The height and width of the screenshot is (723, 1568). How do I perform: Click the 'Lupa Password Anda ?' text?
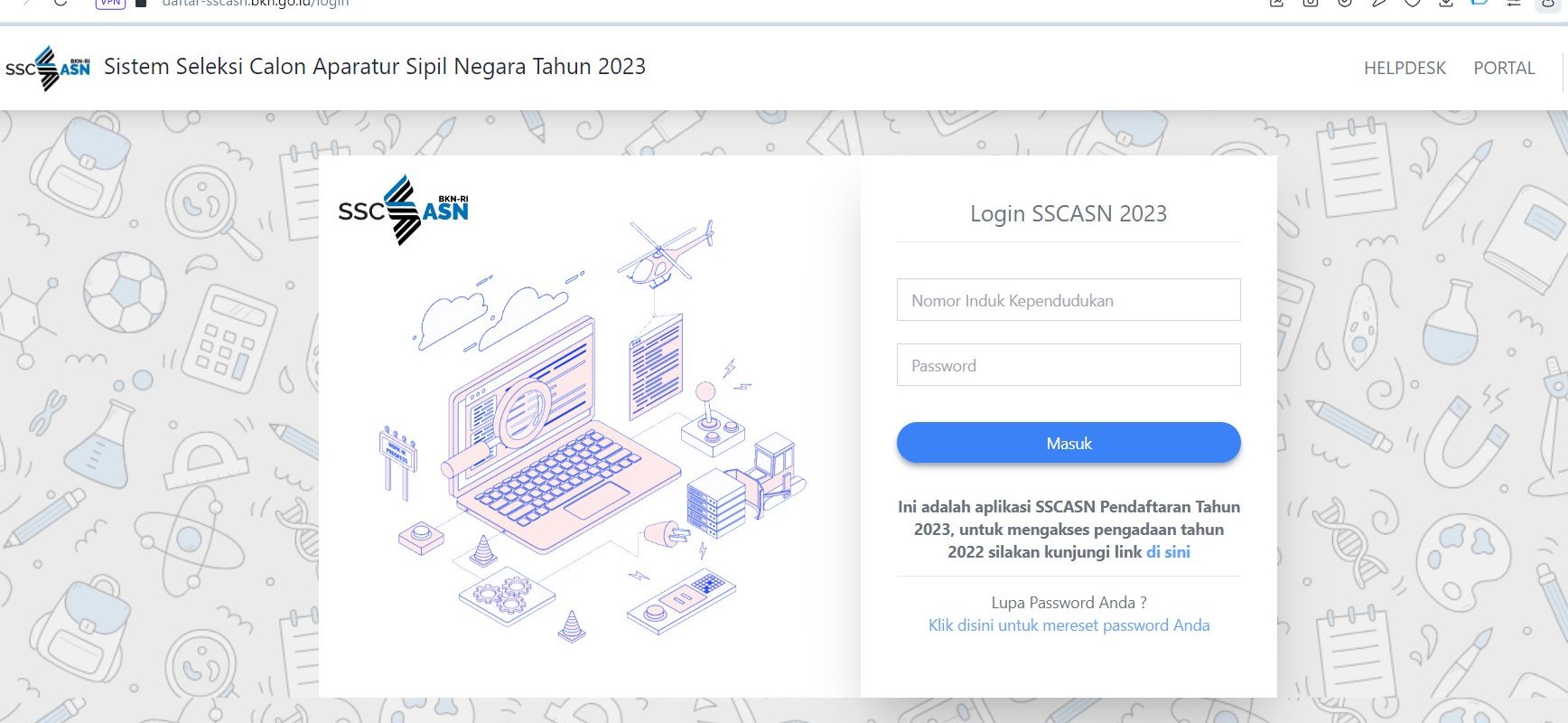tap(1069, 603)
